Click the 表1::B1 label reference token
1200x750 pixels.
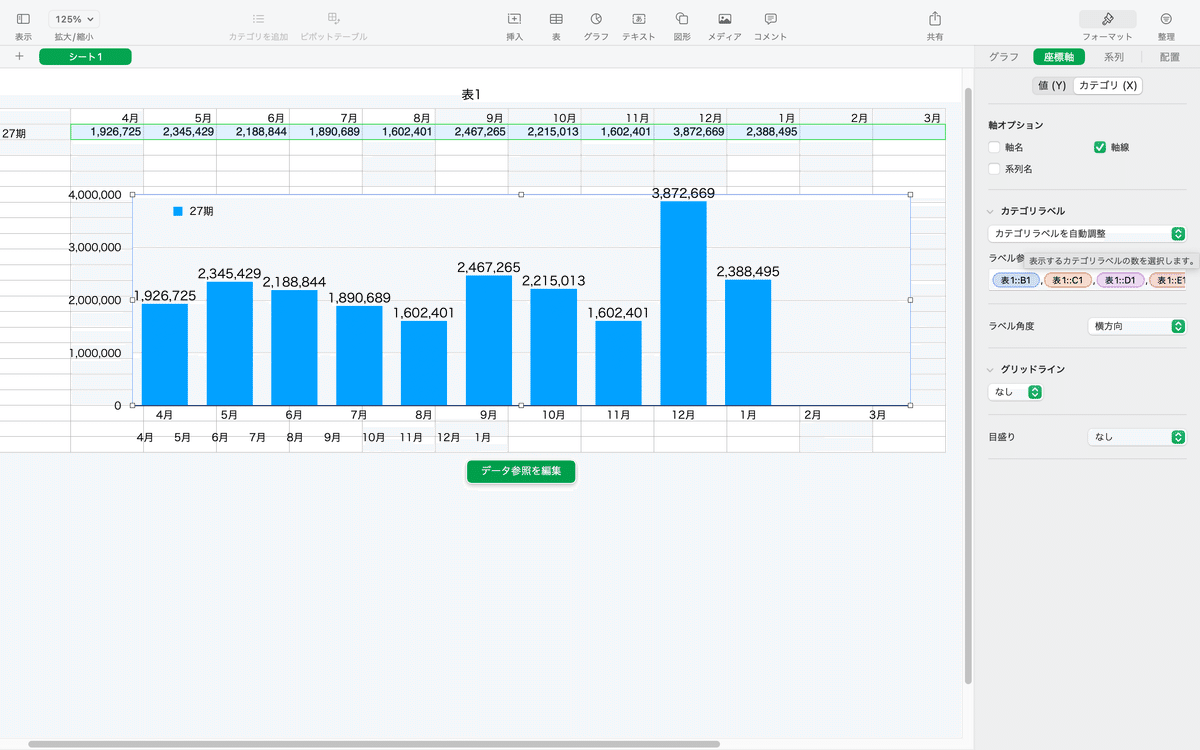point(1015,281)
